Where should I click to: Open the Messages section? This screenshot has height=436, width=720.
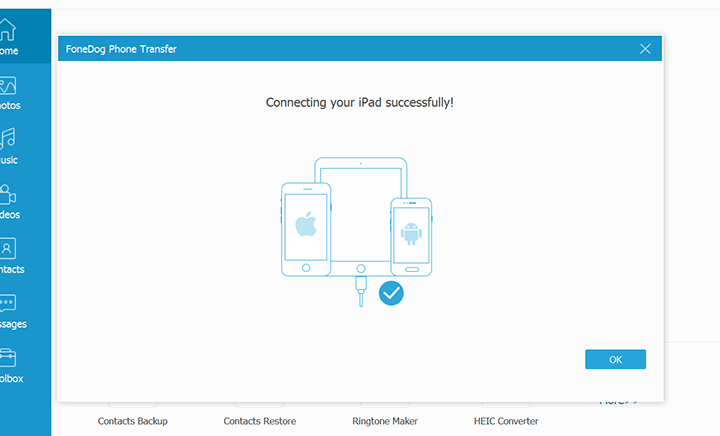tap(8, 311)
